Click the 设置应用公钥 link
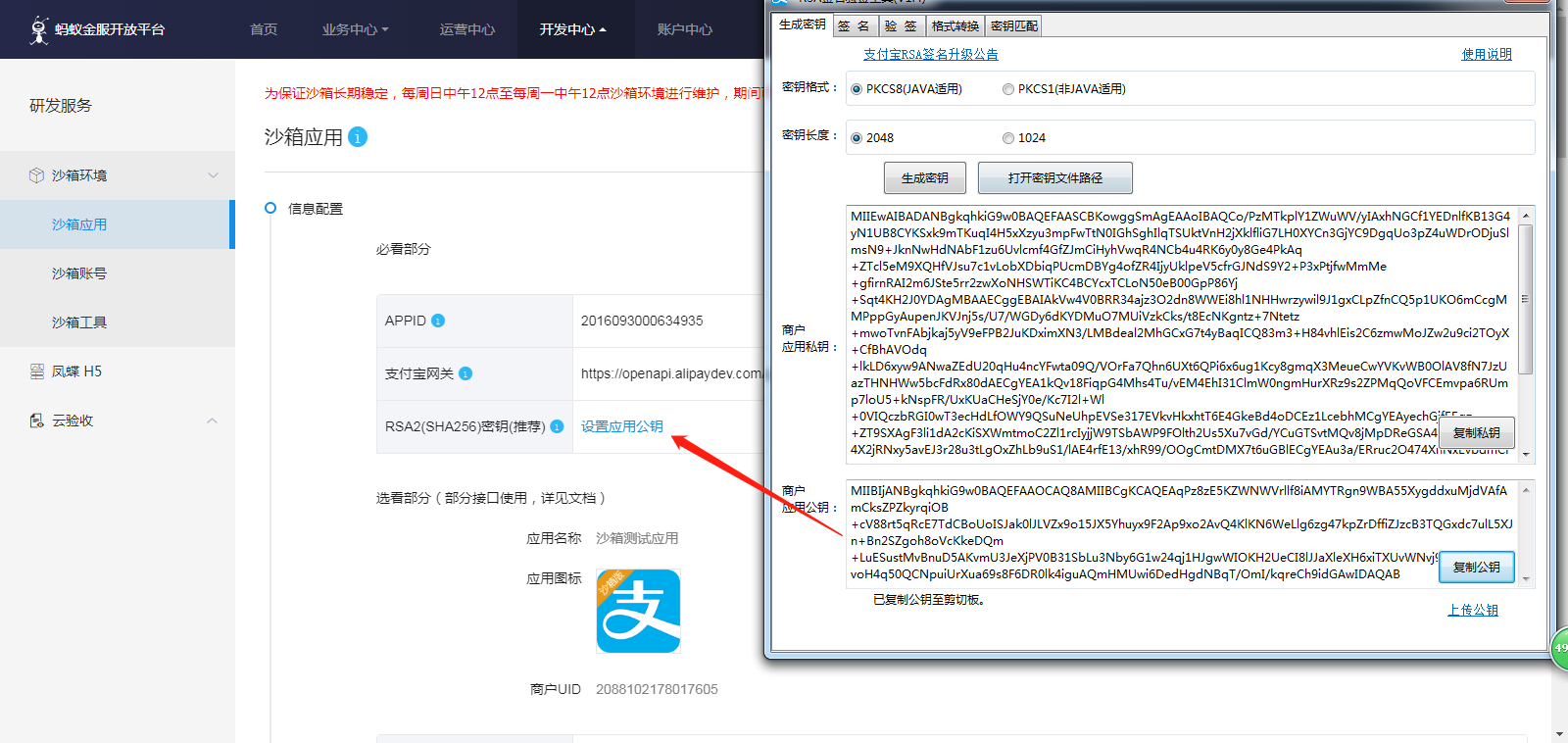 point(622,426)
